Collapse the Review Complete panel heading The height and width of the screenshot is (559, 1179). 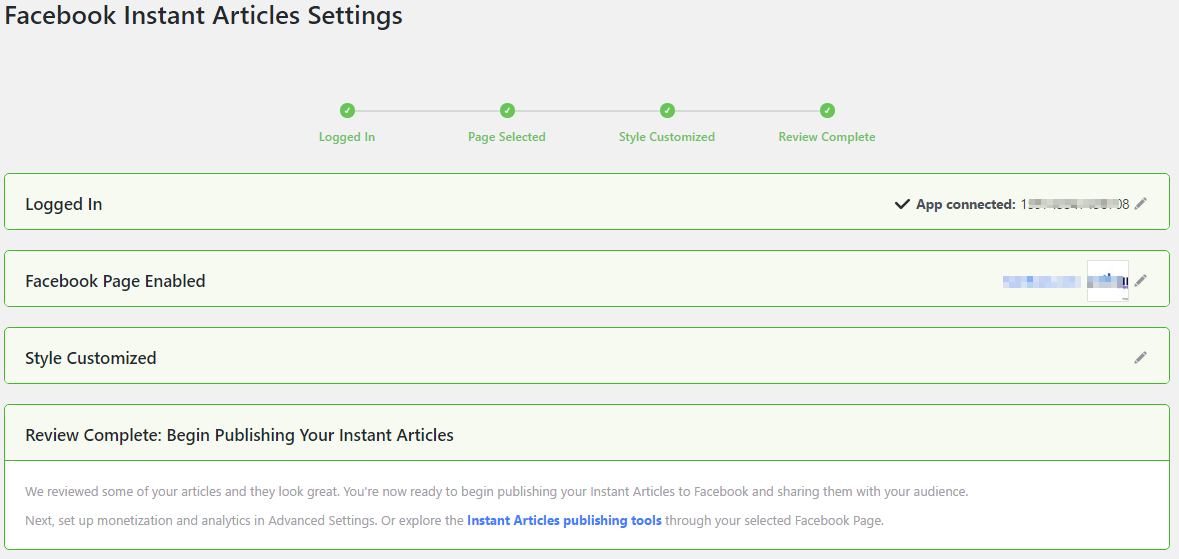click(x=239, y=435)
